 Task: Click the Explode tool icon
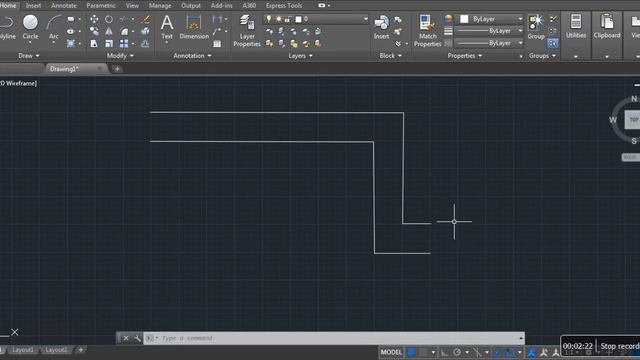(x=145, y=31)
